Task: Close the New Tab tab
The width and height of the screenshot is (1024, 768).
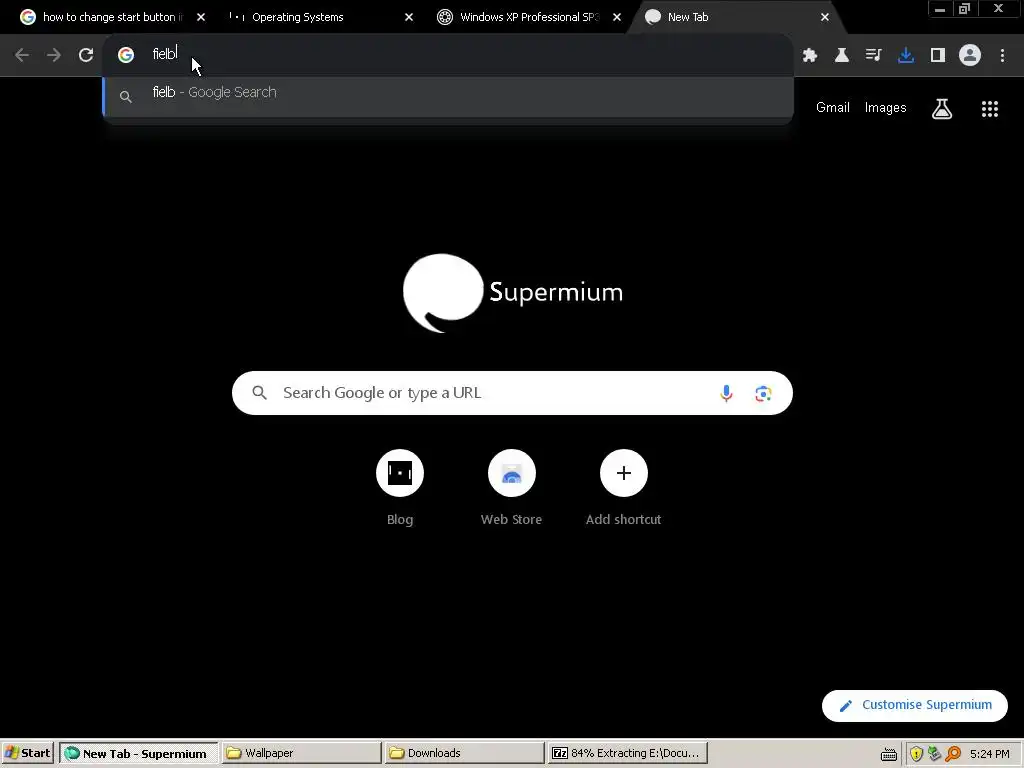Action: [x=825, y=17]
